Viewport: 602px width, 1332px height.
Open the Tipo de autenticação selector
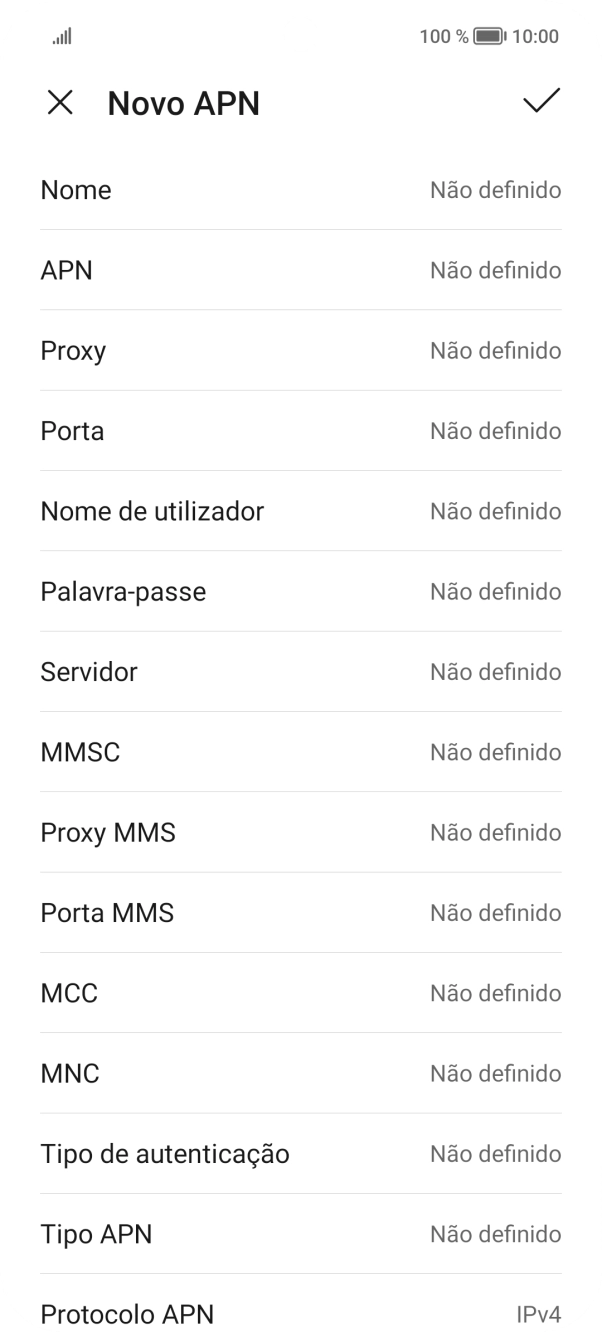coord(301,1153)
